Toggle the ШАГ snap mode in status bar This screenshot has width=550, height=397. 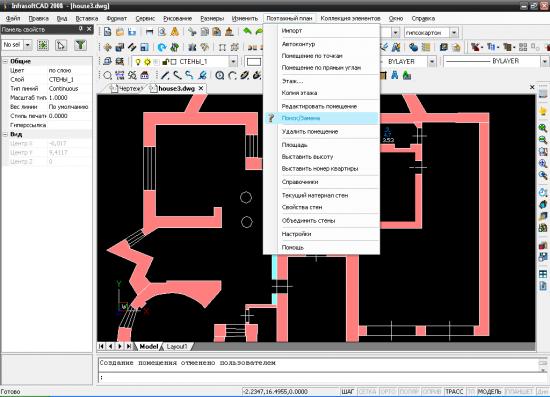tap(348, 392)
